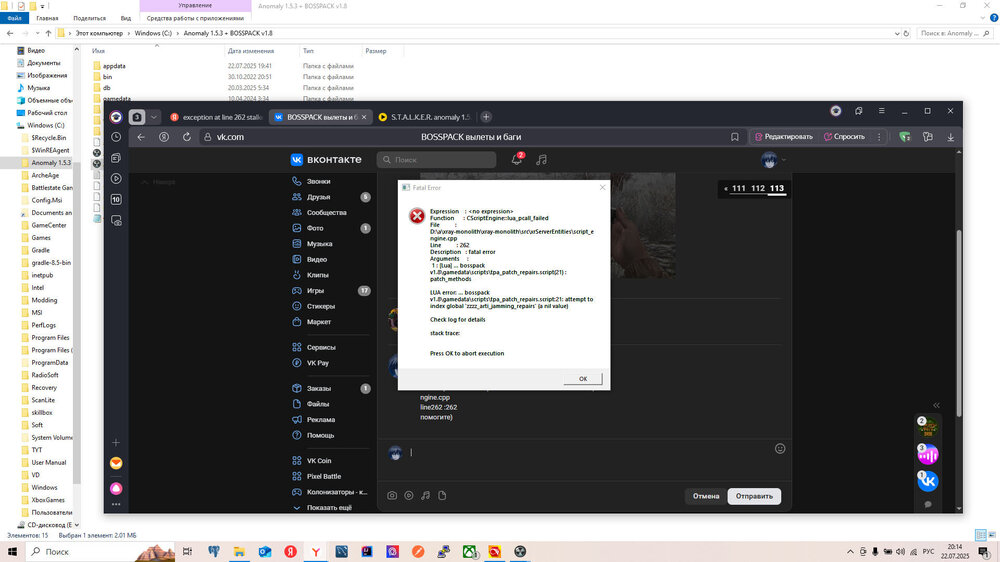Open the Windows Start menu
This screenshot has width=1000, height=562.
12,551
